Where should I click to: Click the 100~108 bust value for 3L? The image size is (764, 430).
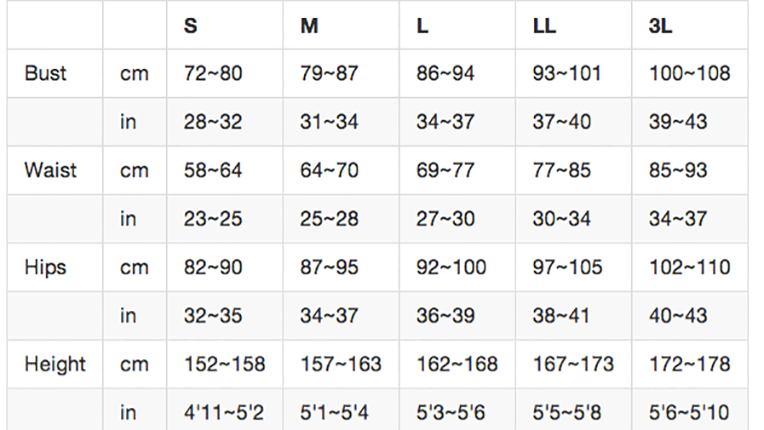pos(689,74)
